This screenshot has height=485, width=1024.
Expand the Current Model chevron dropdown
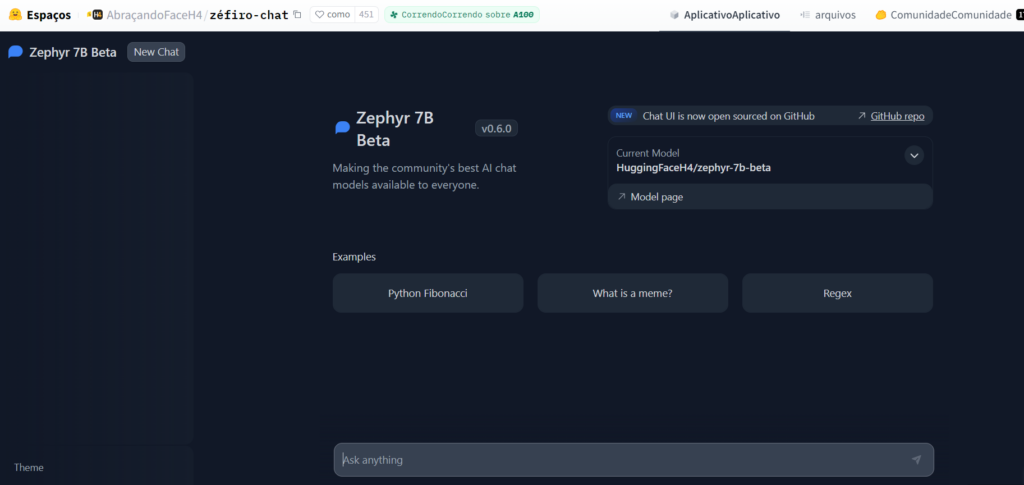914,155
